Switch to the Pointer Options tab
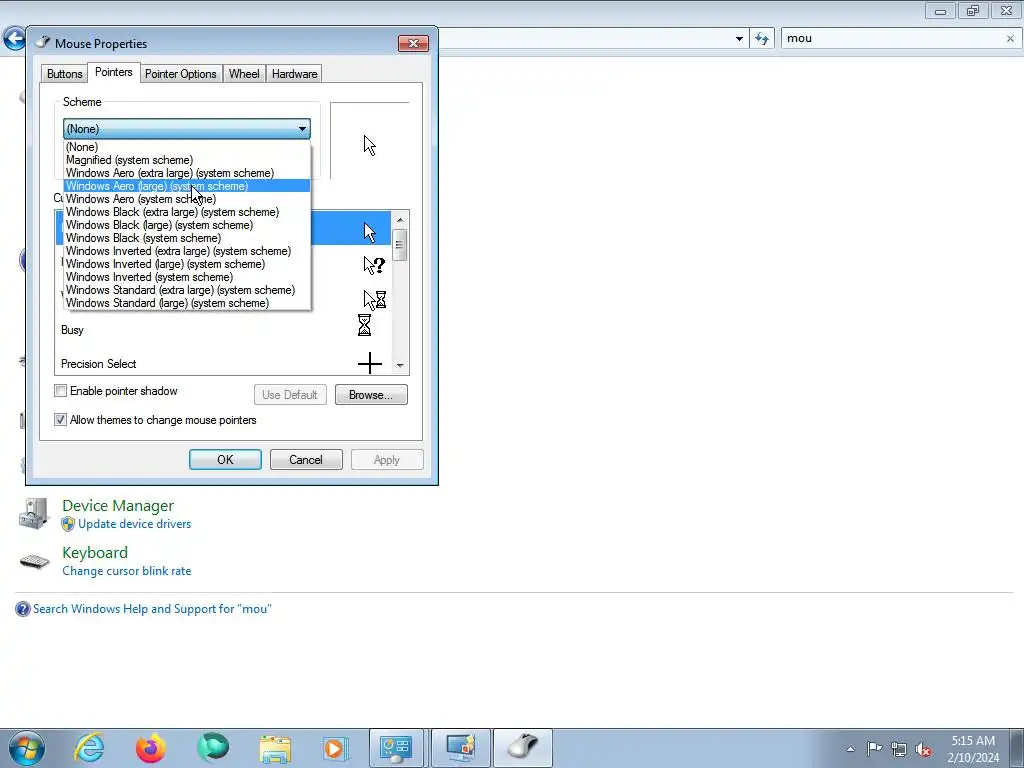1024x768 pixels. click(x=181, y=74)
